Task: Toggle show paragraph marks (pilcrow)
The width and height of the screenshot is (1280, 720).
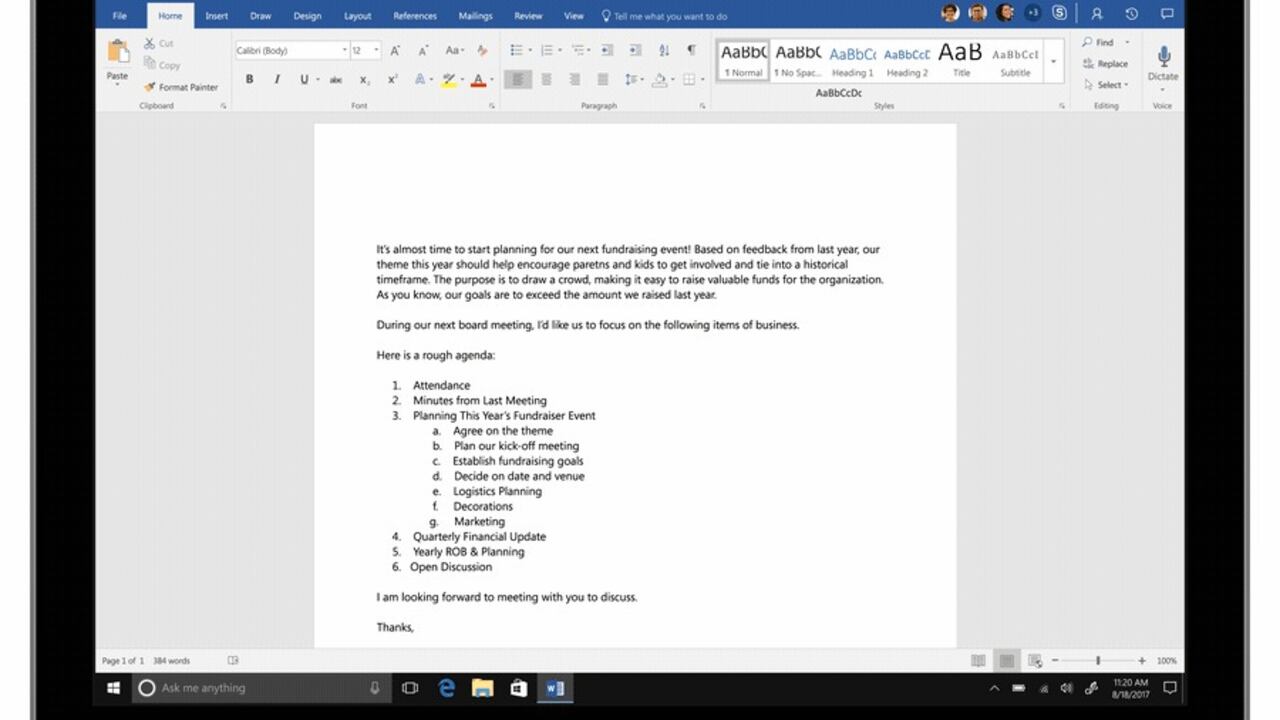Action: coord(691,50)
